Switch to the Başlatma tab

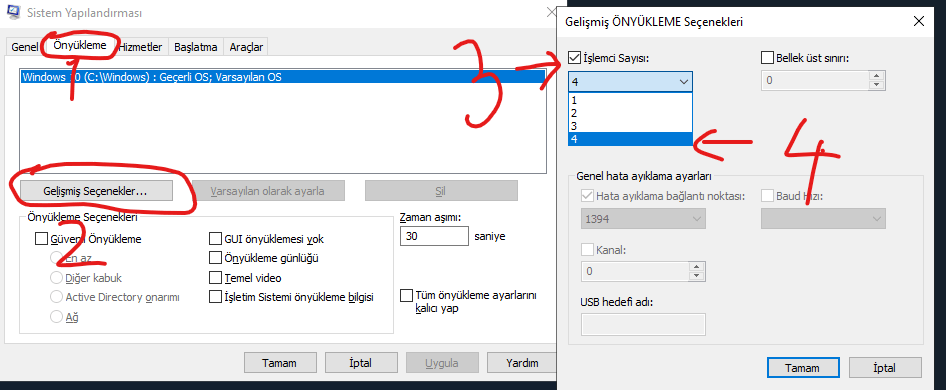coord(195,46)
